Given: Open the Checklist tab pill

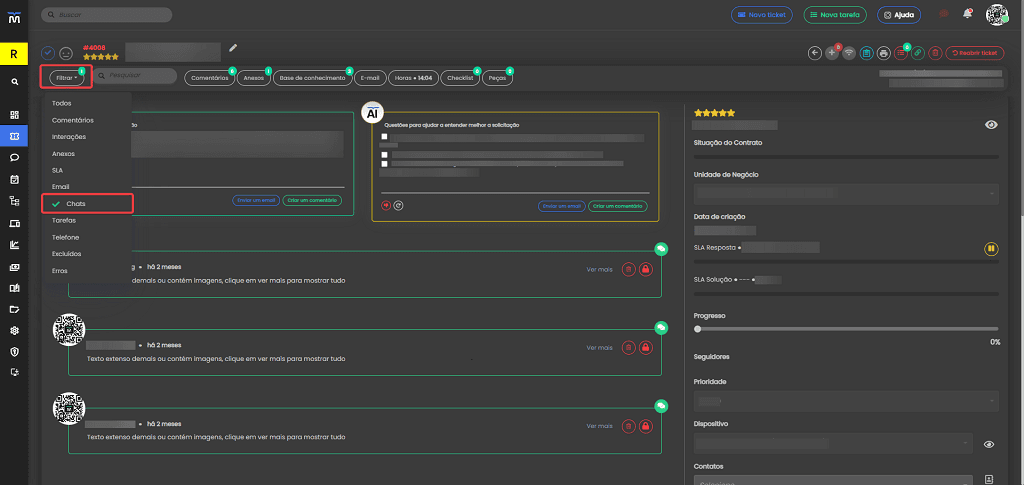Looking at the screenshot, I should (x=460, y=78).
